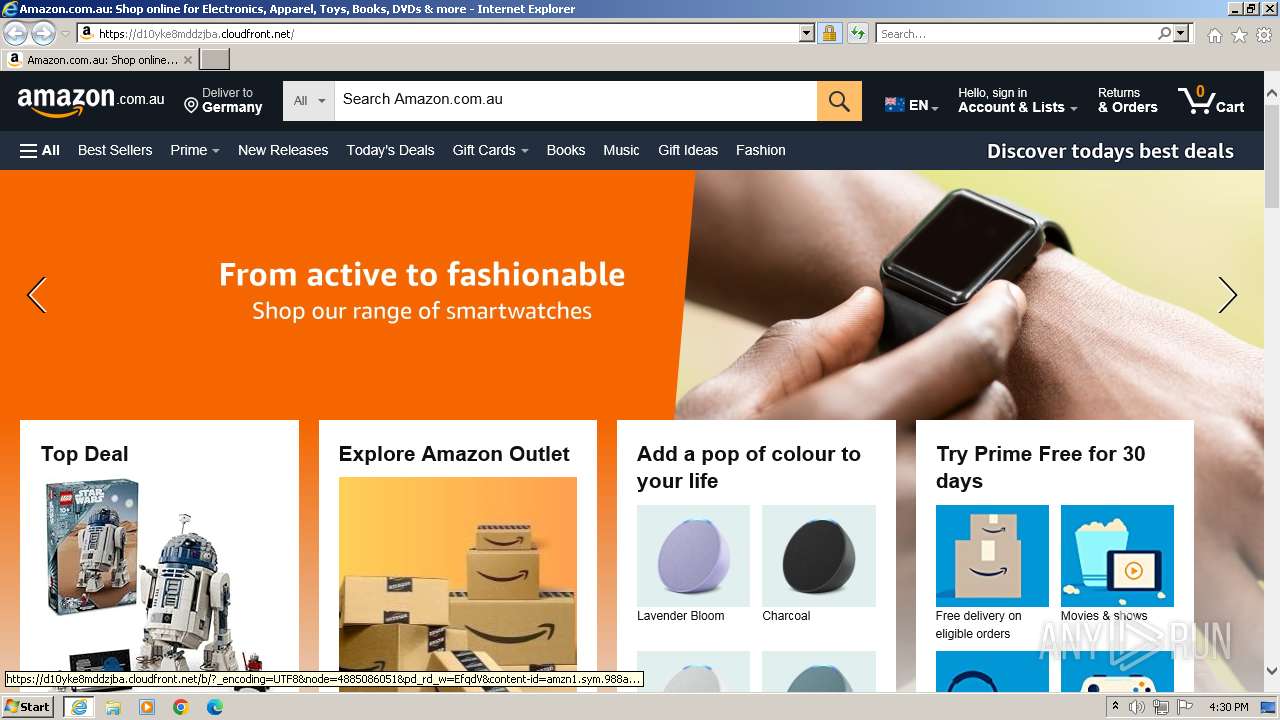Select the Charcoal Echo thumbnail
Screen dimensions: 1280x720
(819, 556)
